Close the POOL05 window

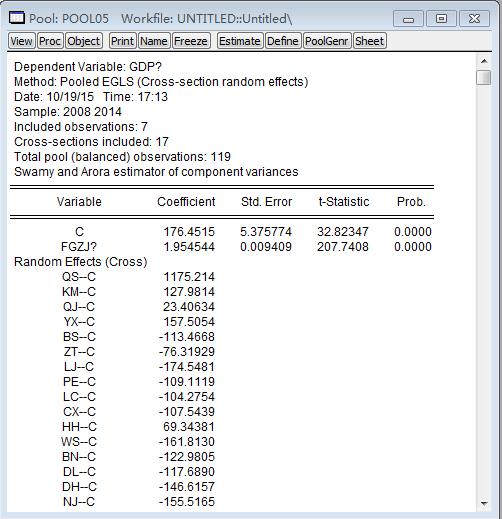pos(474,19)
